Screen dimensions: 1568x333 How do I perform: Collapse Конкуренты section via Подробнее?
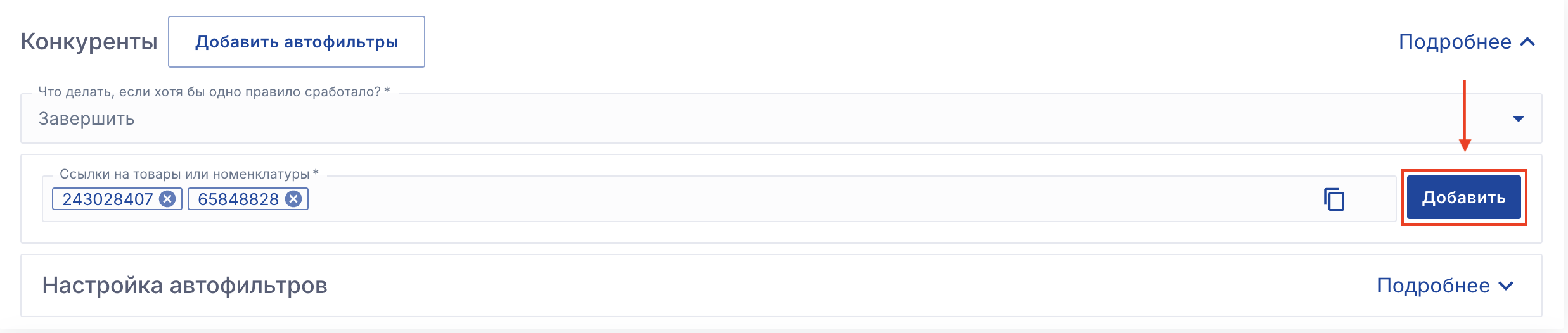click(x=1455, y=42)
